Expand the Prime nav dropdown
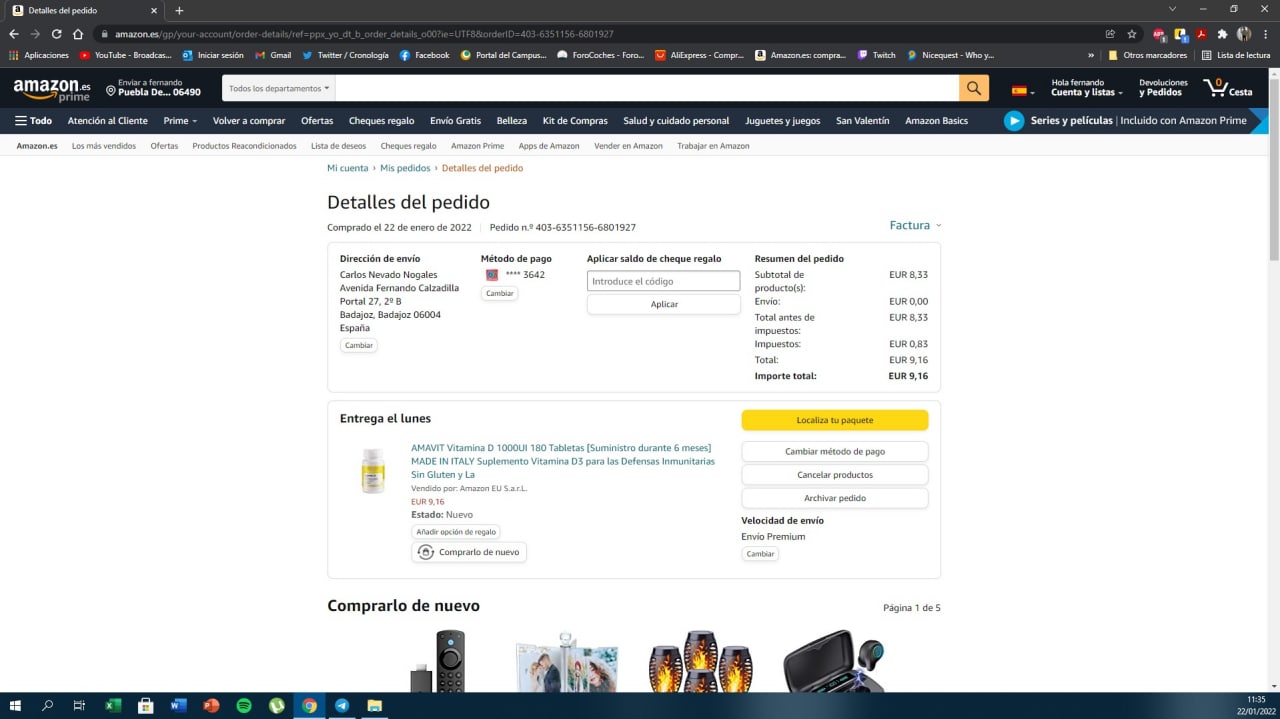 pos(180,121)
